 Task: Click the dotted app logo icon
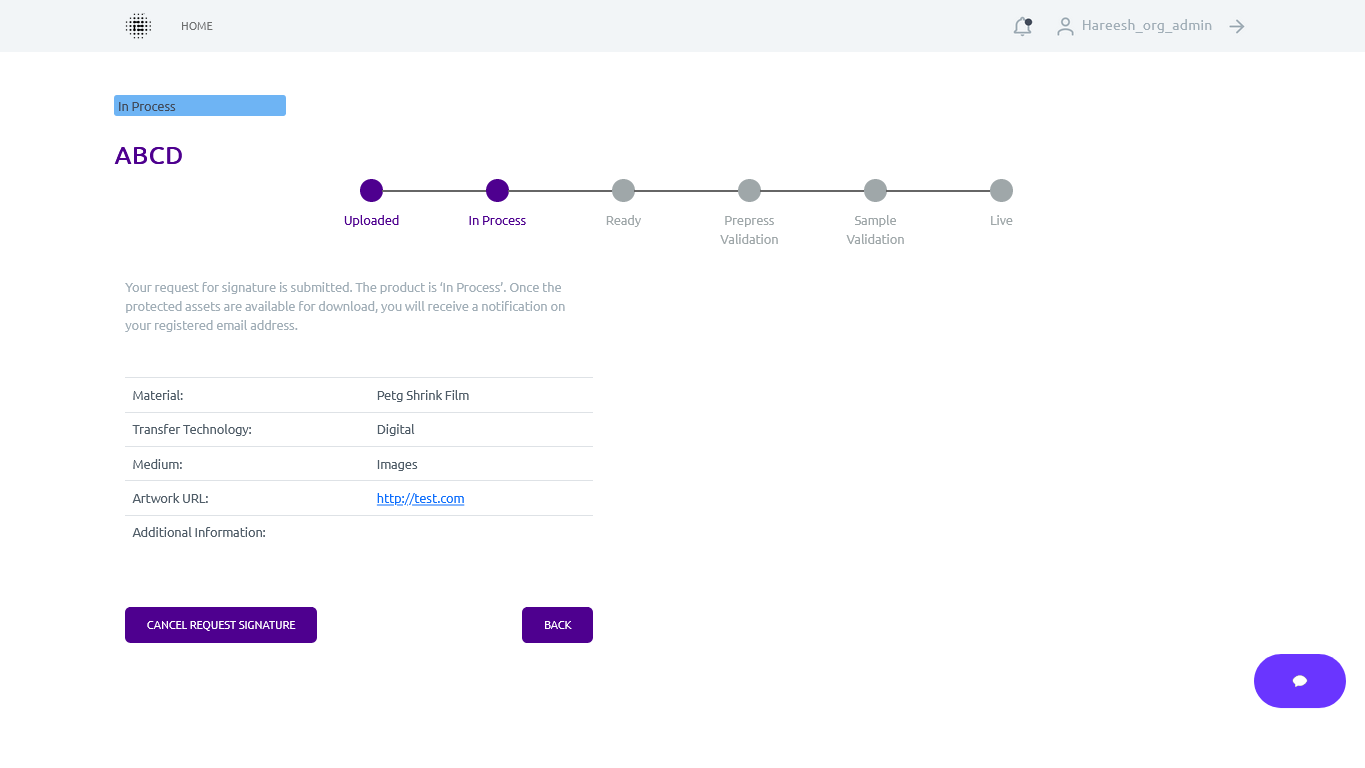click(x=138, y=26)
